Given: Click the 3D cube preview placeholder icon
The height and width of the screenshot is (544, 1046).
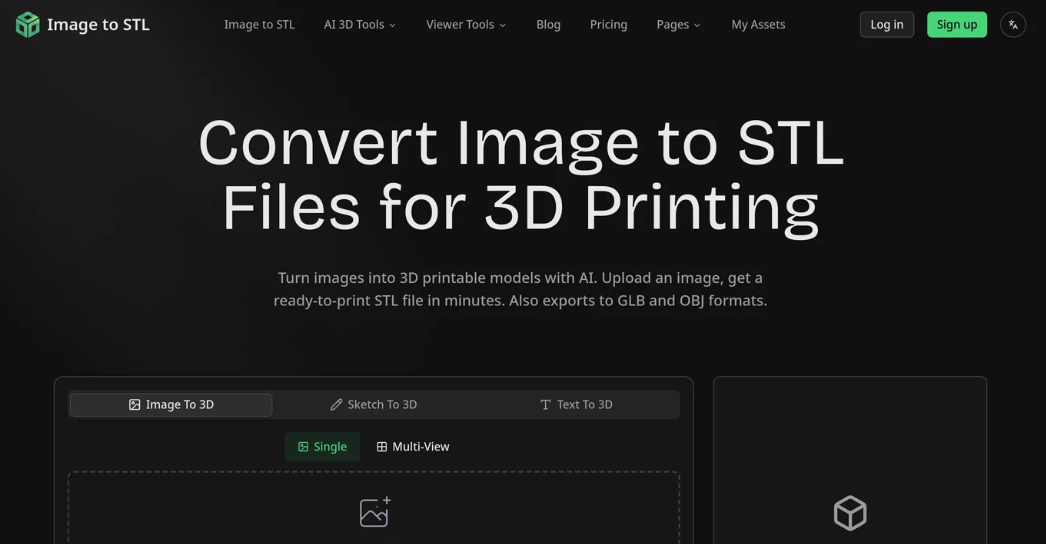Looking at the screenshot, I should (849, 513).
